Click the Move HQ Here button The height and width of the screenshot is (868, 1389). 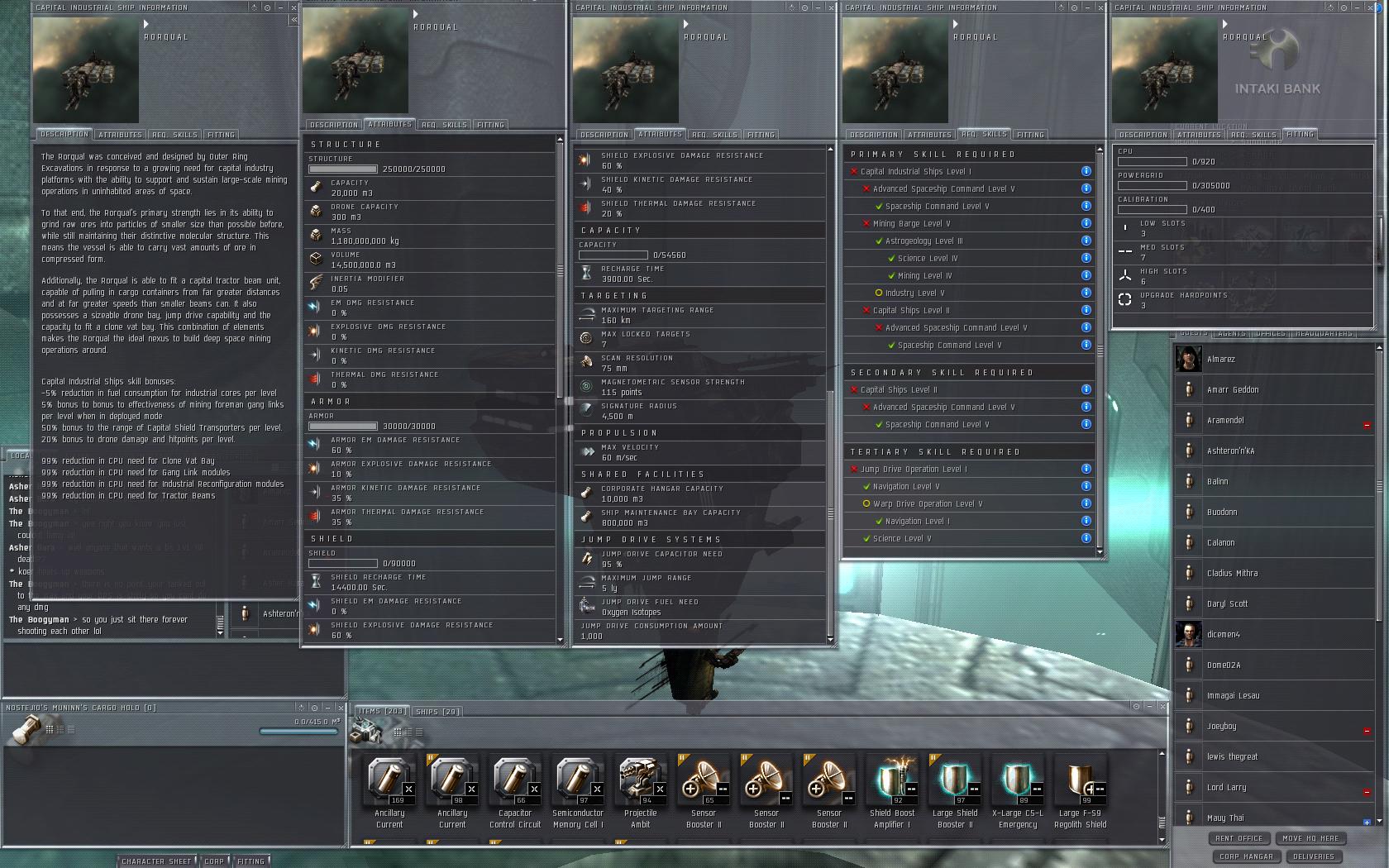pyautogui.click(x=1310, y=838)
